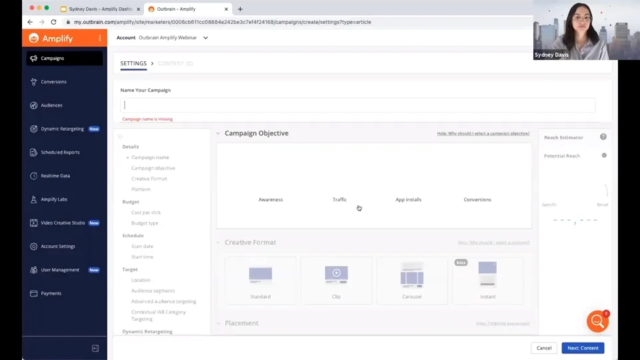640x360 pixels.
Task: Open the Scheduled Reports icon
Action: [x=33, y=152]
